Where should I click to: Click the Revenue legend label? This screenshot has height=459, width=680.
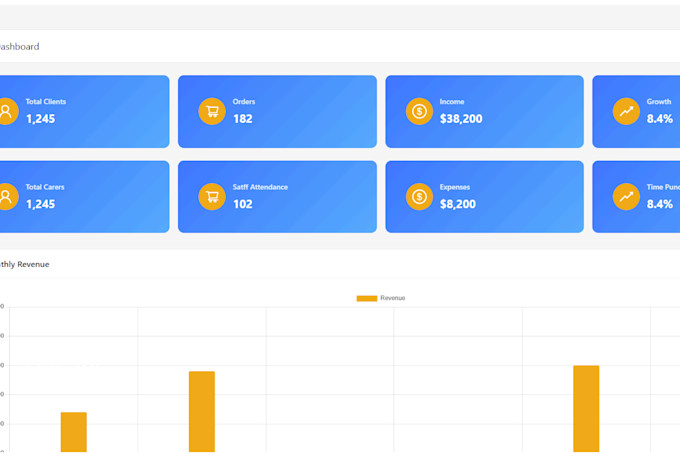(393, 298)
